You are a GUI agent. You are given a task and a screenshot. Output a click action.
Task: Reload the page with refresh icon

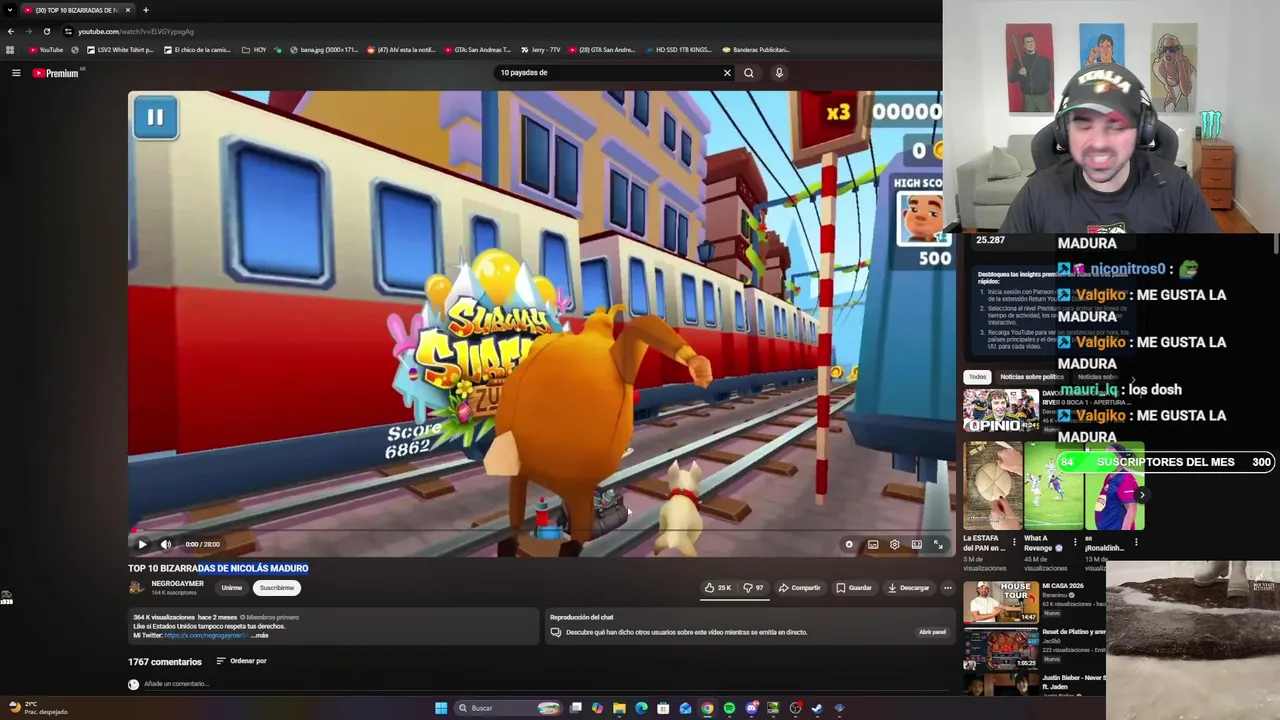coord(46,31)
